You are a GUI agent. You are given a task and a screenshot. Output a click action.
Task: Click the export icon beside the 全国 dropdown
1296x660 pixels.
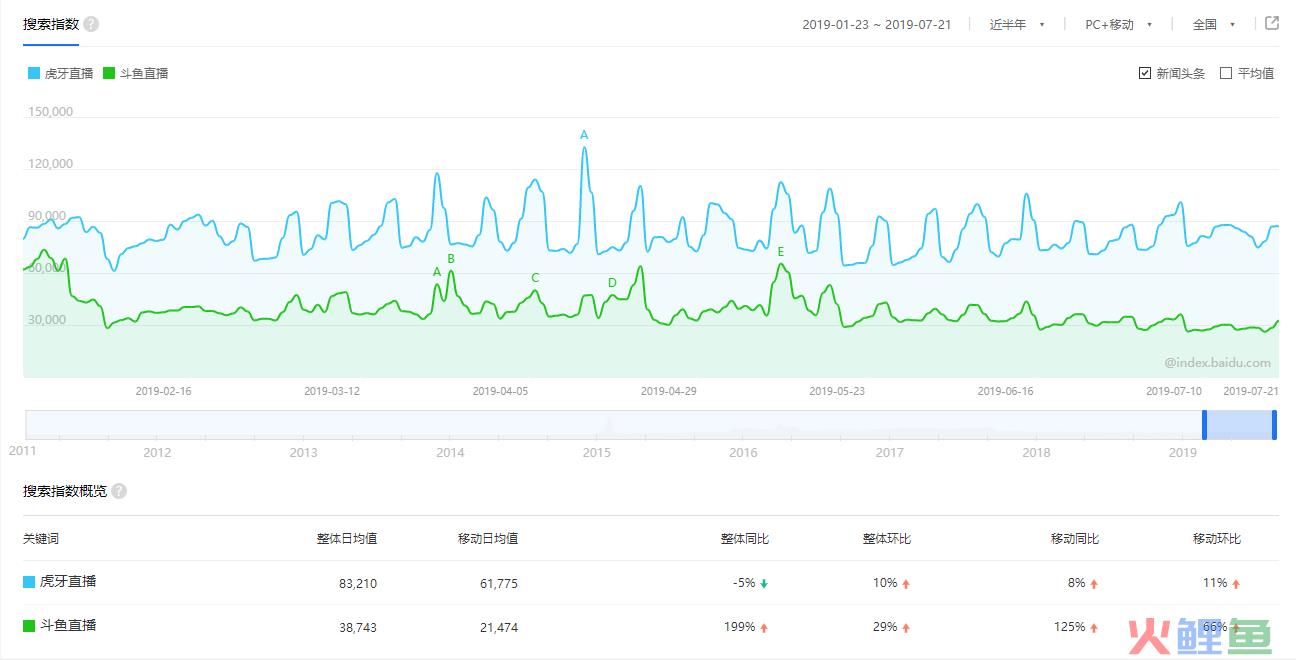pos(1272,23)
